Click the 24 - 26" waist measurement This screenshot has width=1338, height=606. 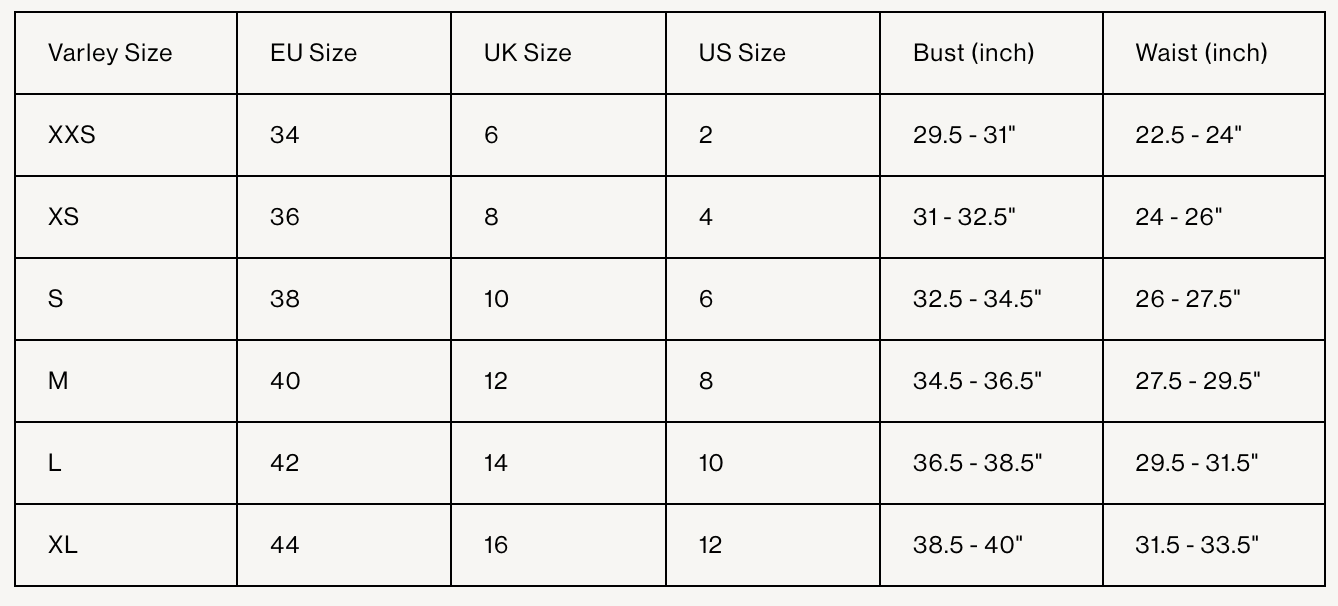pyautogui.click(x=1179, y=217)
